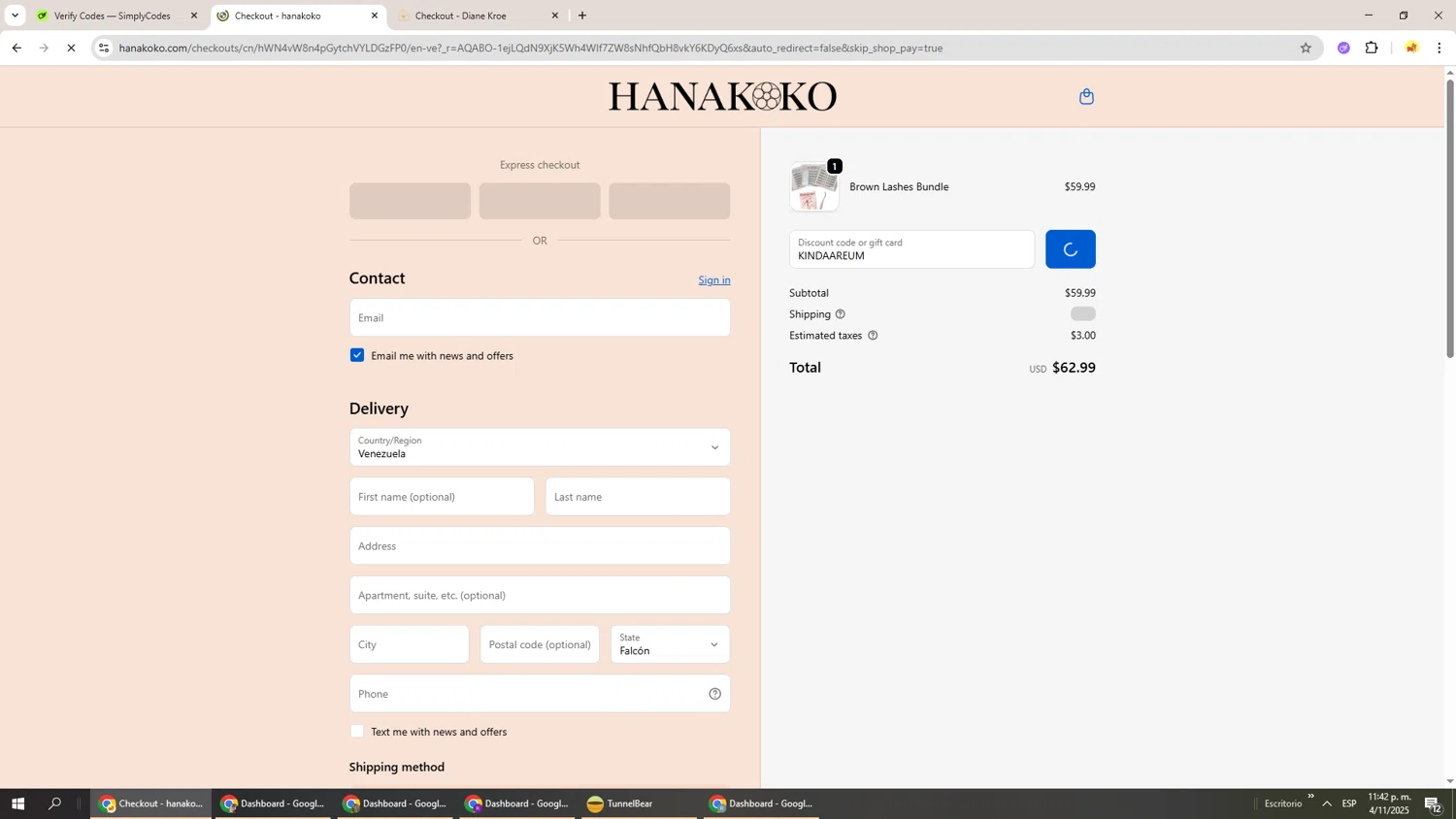The image size is (1456, 819).
Task: Close the Checkout Diane Kroe tab
Action: tap(555, 16)
